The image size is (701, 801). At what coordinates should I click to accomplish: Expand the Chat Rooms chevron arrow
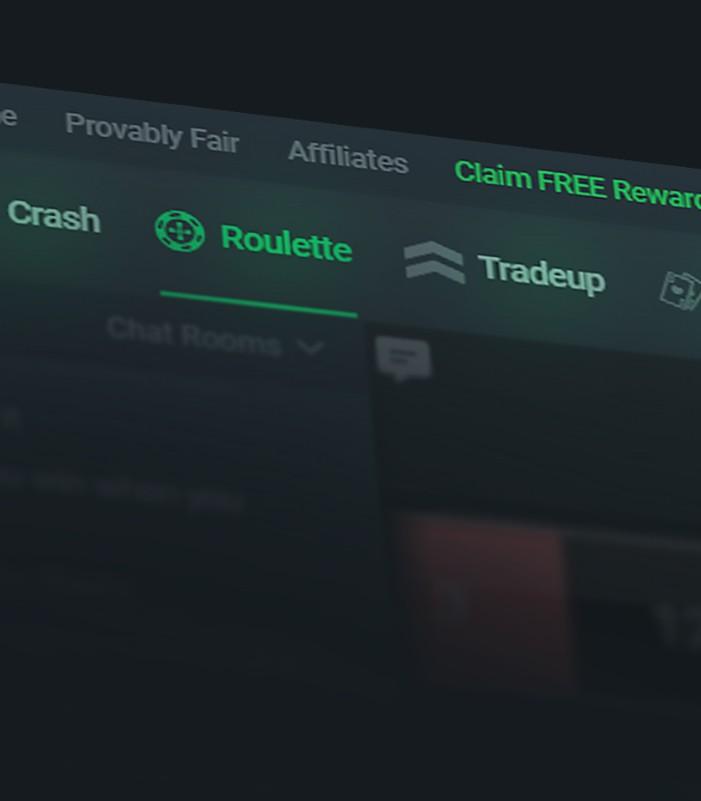[x=311, y=347]
